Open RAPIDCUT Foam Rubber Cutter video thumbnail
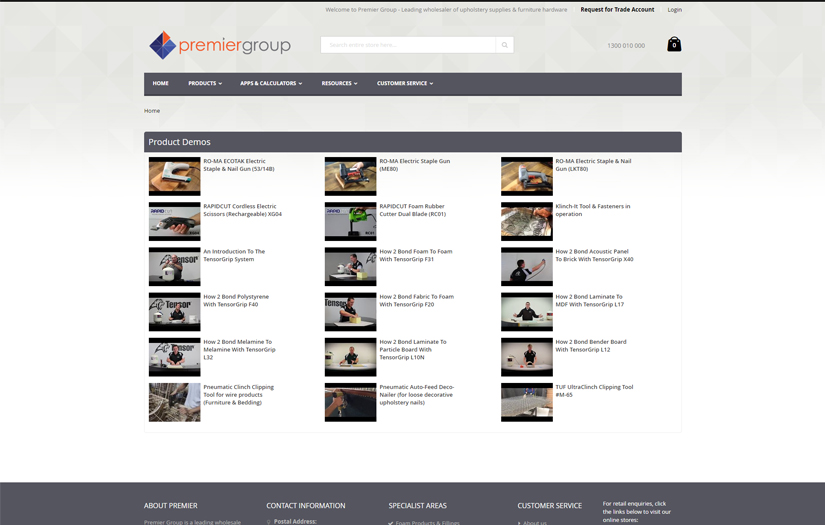825x525 pixels. [x=350, y=221]
